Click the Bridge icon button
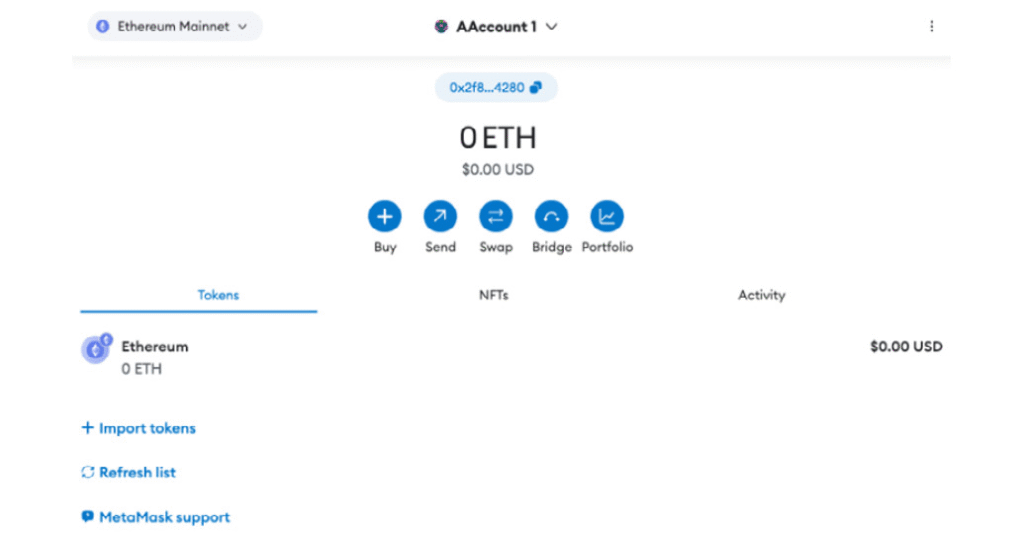 coord(551,216)
